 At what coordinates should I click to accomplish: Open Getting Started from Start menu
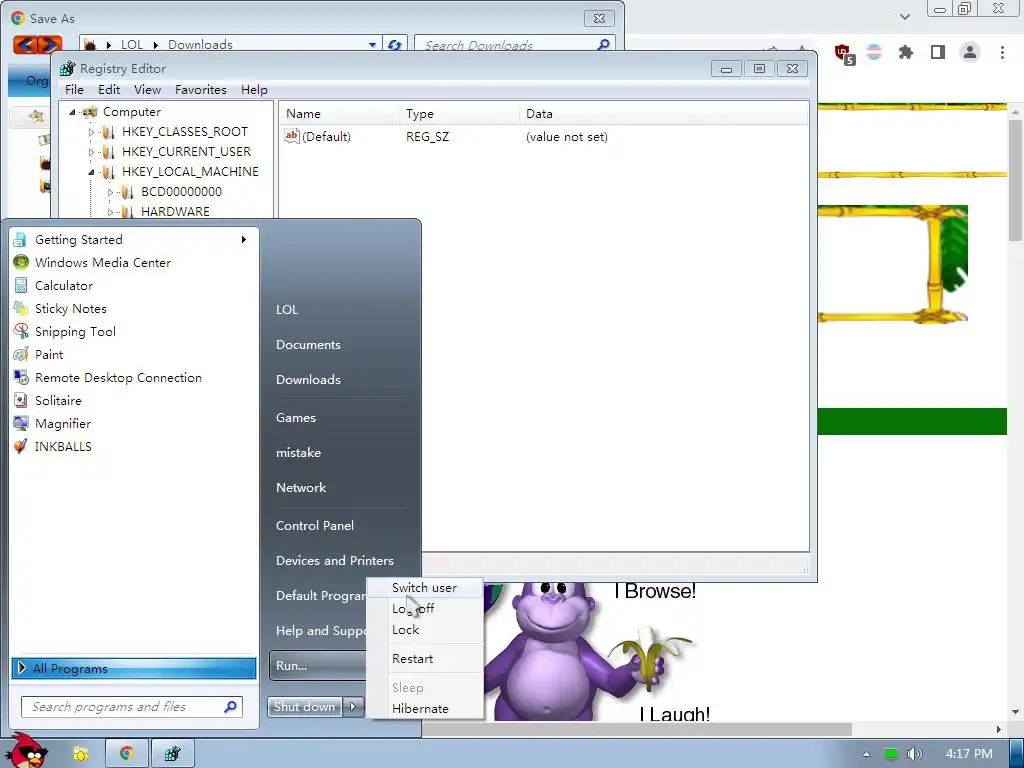pyautogui.click(x=133, y=240)
